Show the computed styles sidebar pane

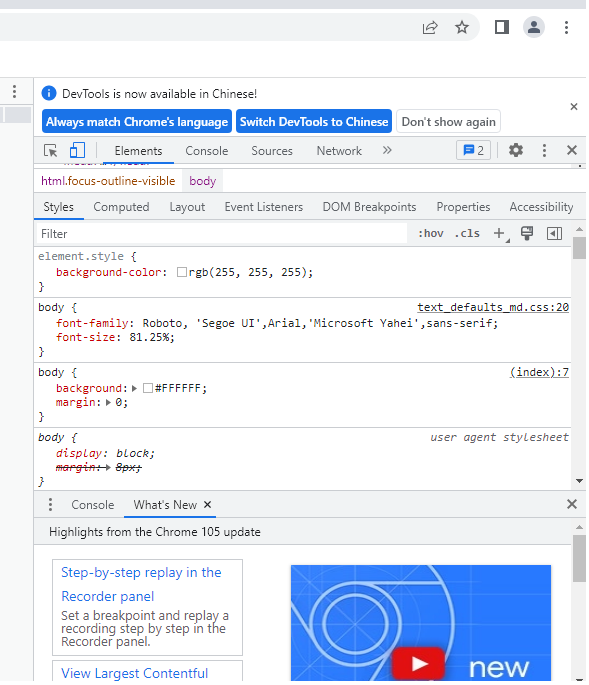[x=554, y=234]
